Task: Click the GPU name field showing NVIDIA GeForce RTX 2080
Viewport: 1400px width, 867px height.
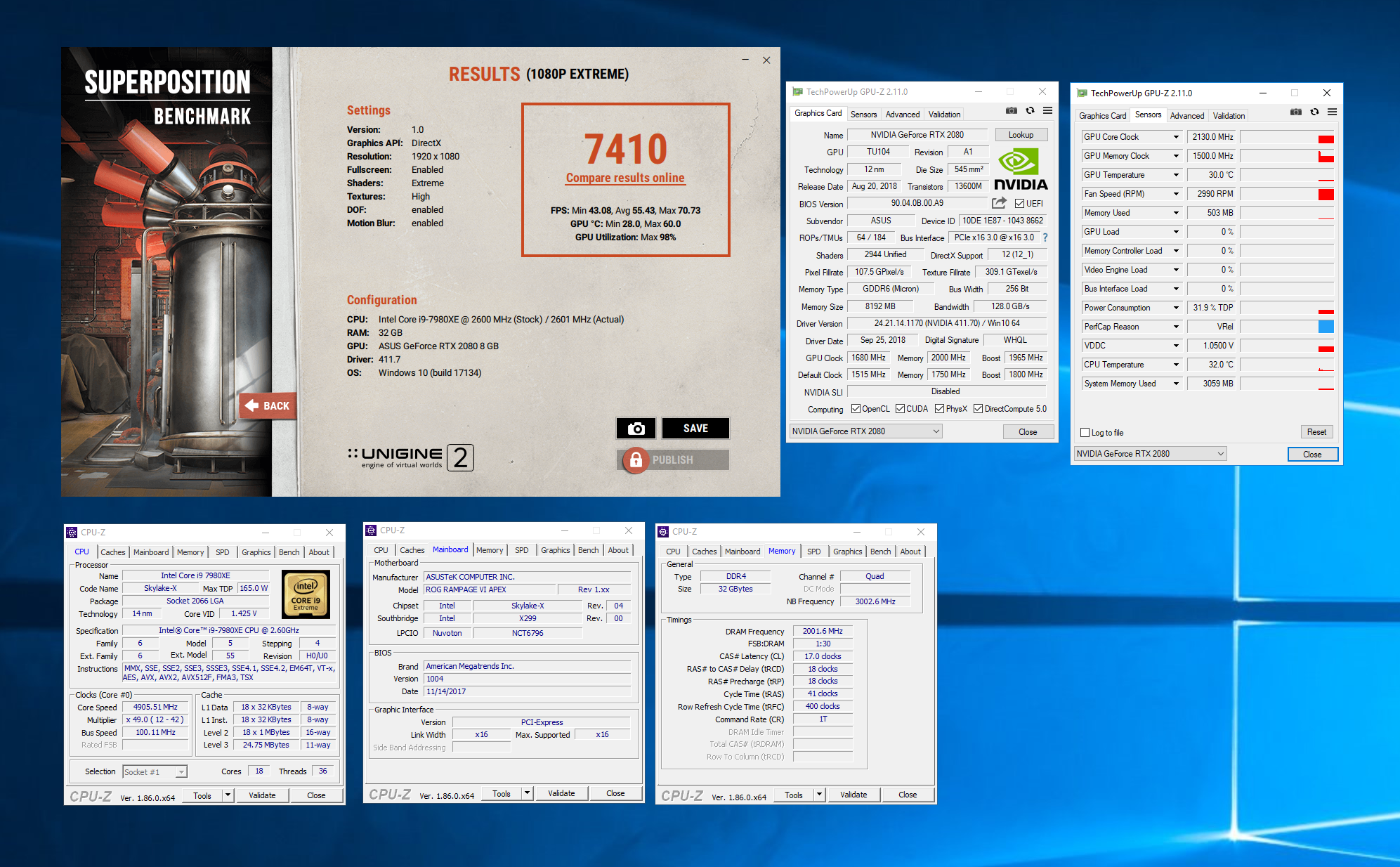Action: [x=917, y=135]
